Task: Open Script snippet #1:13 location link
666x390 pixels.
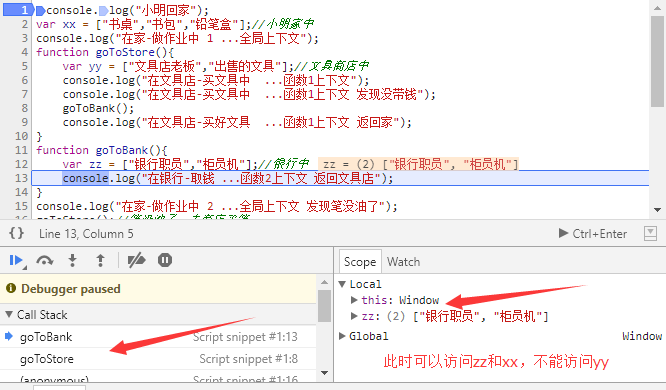Action: click(245, 337)
